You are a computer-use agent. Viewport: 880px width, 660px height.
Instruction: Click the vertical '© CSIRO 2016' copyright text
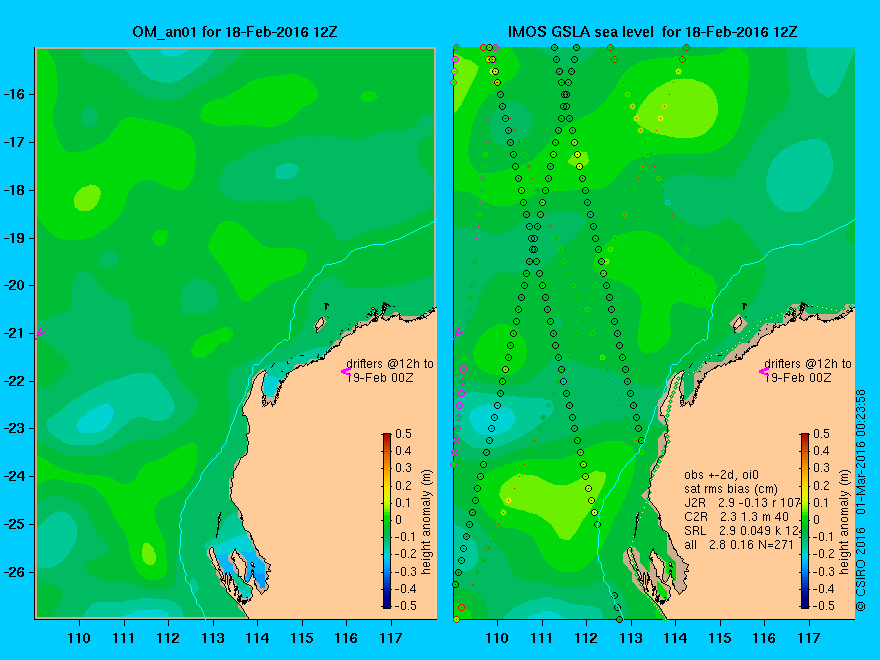pos(861,570)
